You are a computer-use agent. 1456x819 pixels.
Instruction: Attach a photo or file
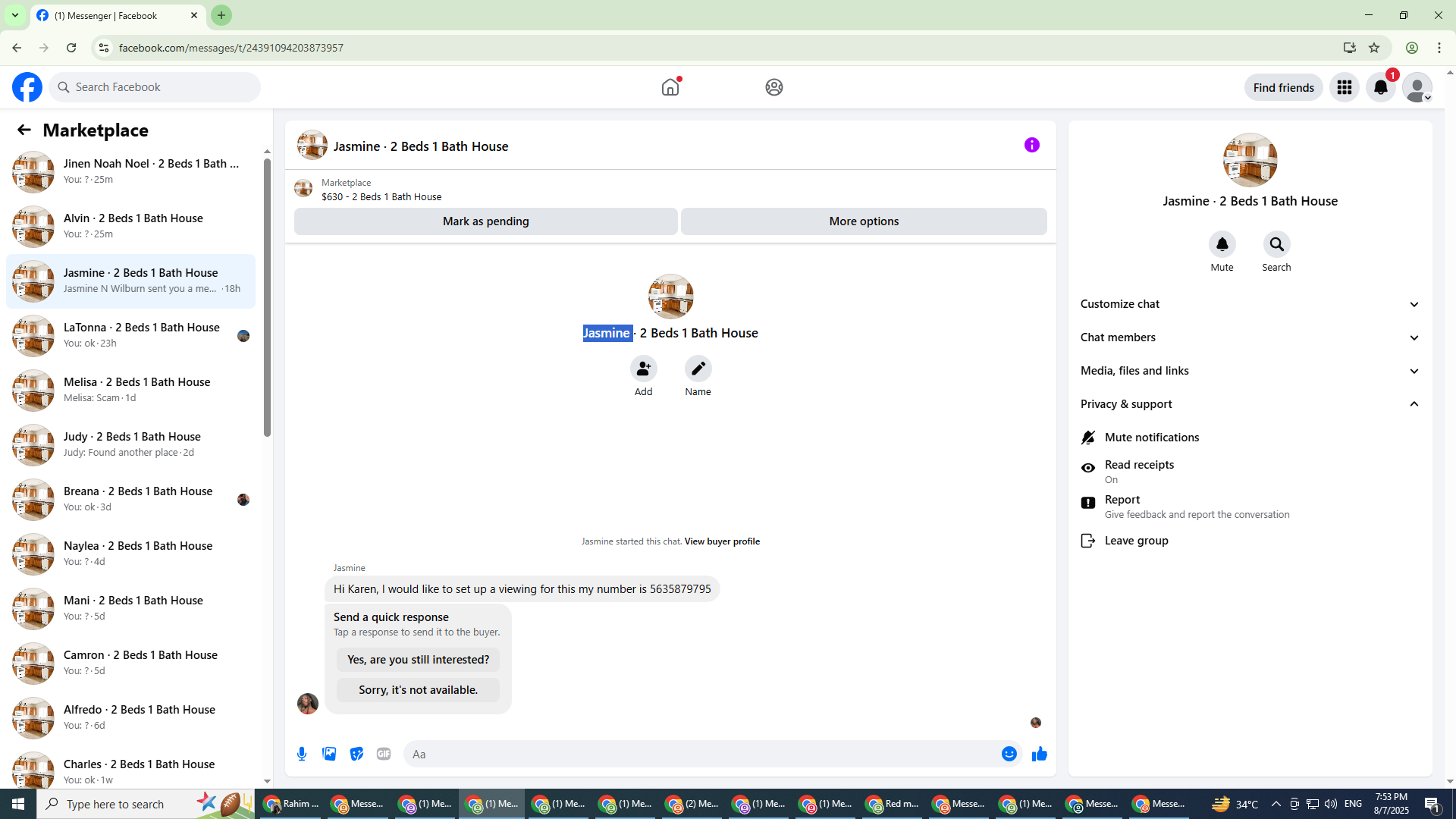click(329, 754)
